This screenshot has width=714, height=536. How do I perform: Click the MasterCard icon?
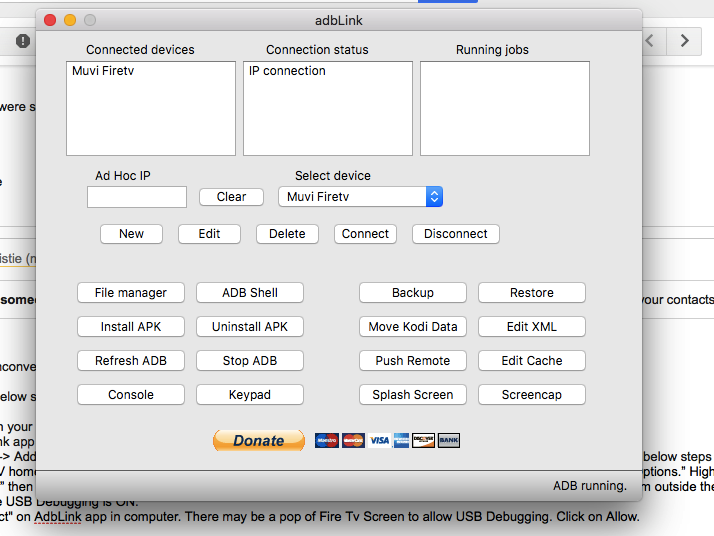[x=353, y=440]
